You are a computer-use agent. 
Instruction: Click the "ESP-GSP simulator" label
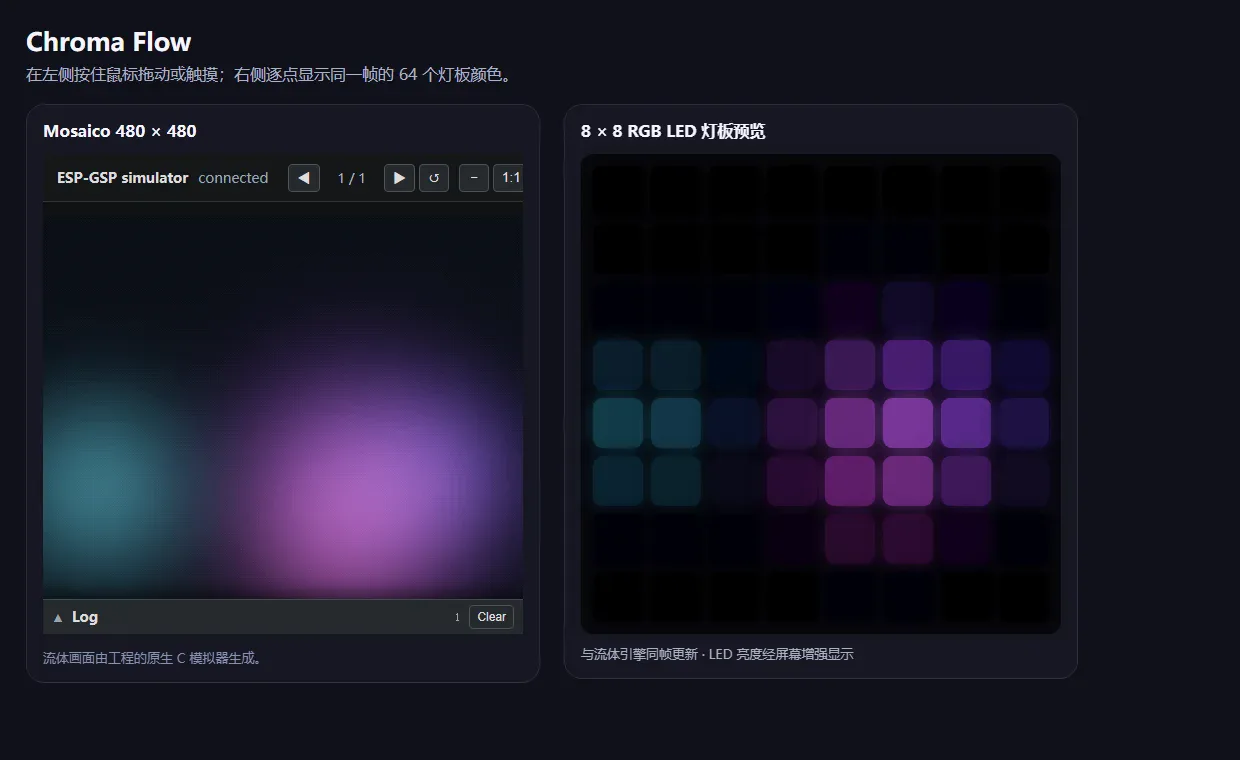123,178
